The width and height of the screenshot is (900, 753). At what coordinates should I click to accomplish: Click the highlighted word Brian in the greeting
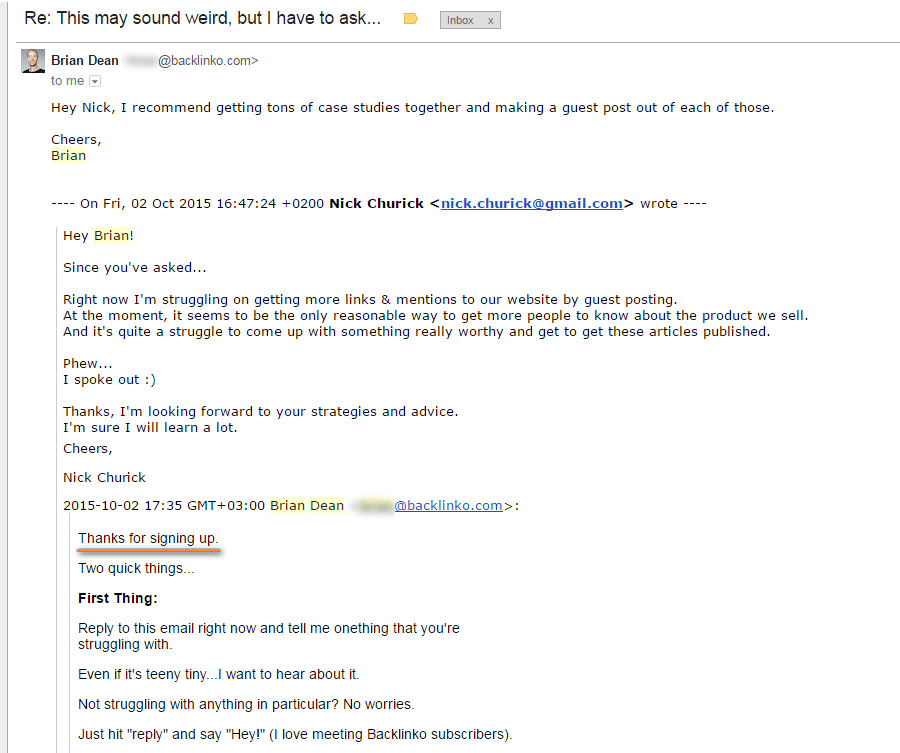click(x=110, y=235)
